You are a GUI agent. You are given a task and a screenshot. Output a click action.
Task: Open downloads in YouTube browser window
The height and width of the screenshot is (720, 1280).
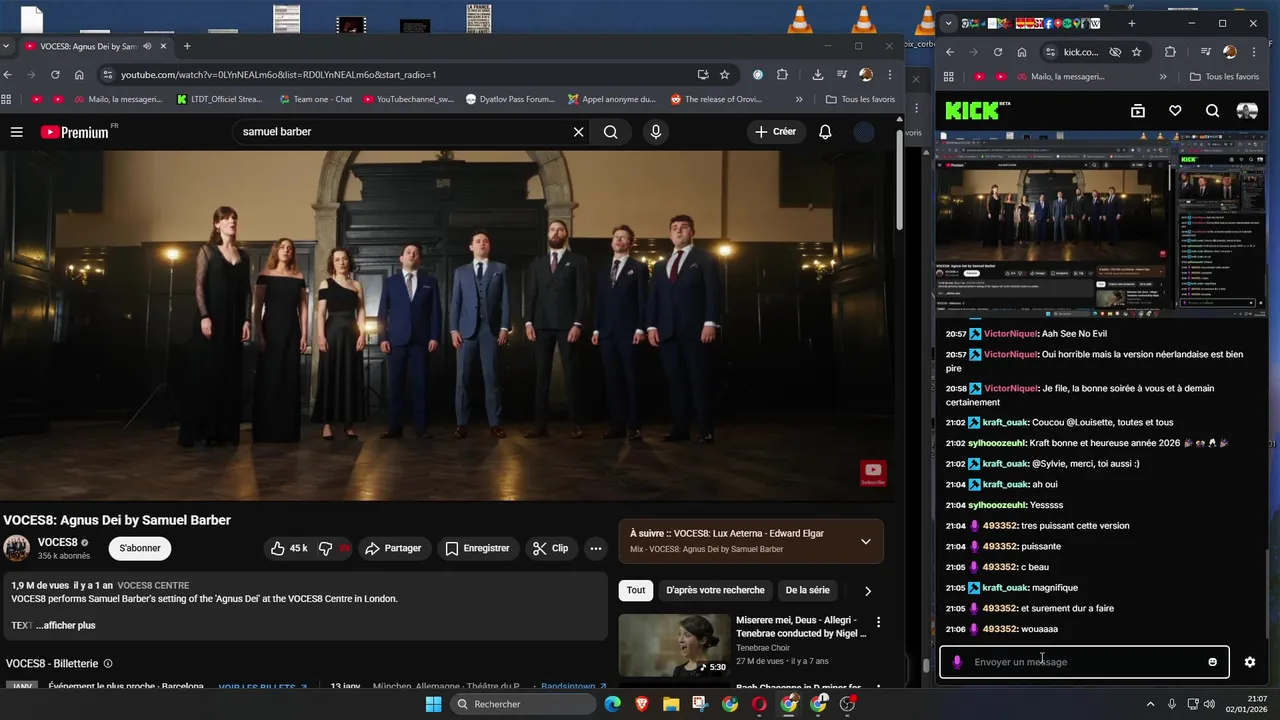click(x=818, y=74)
